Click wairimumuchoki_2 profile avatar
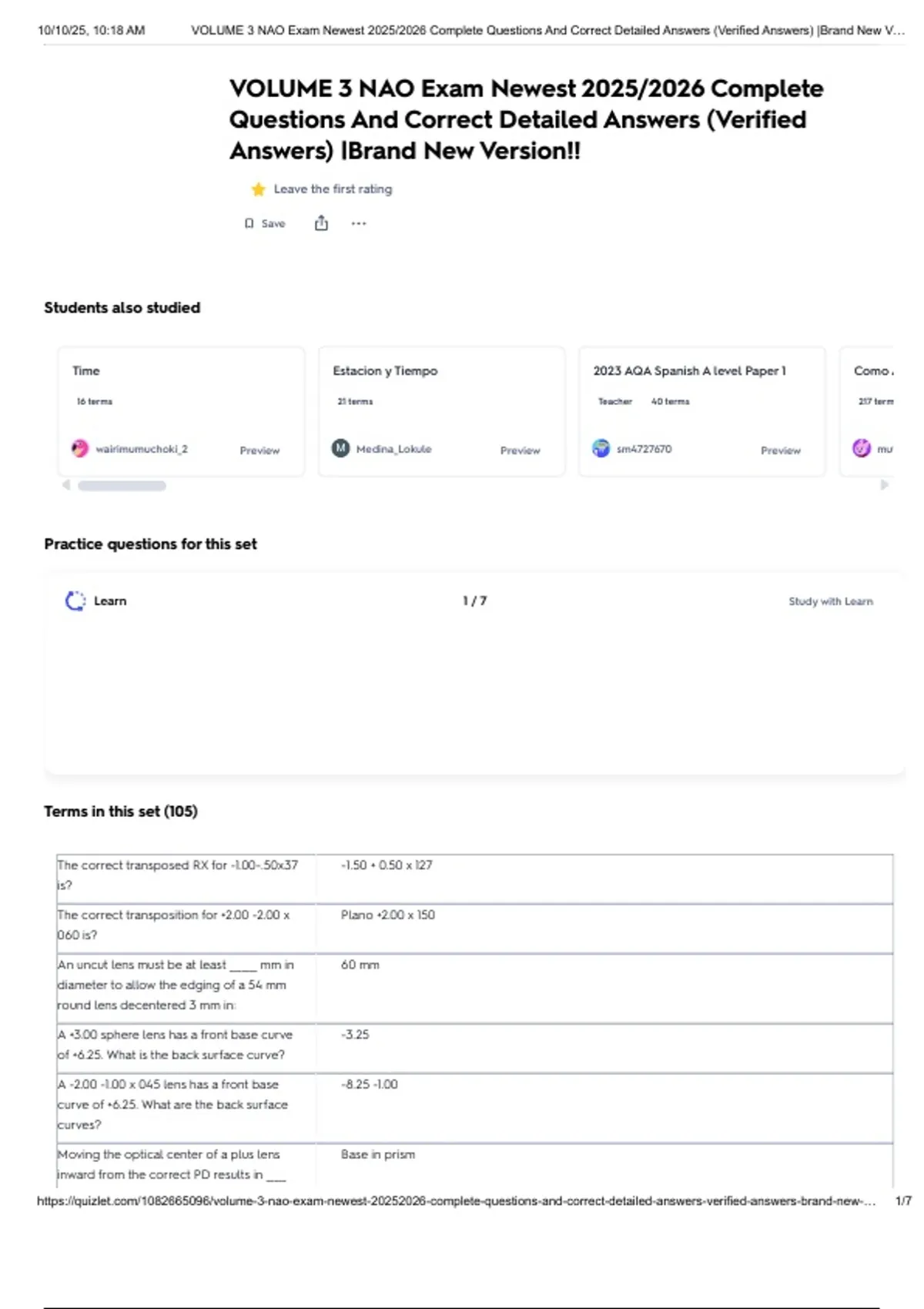The width and height of the screenshot is (924, 1309). pyautogui.click(x=80, y=448)
